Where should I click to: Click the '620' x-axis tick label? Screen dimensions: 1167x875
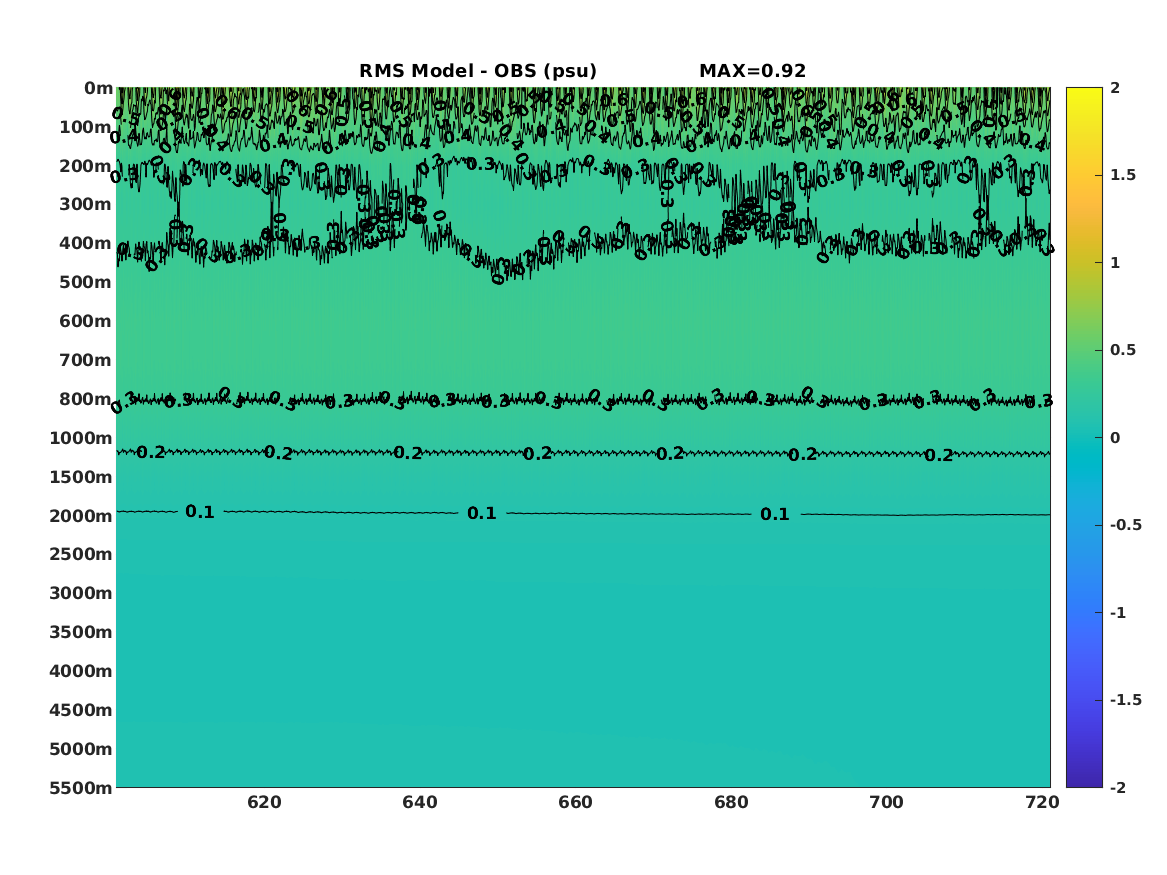264,803
